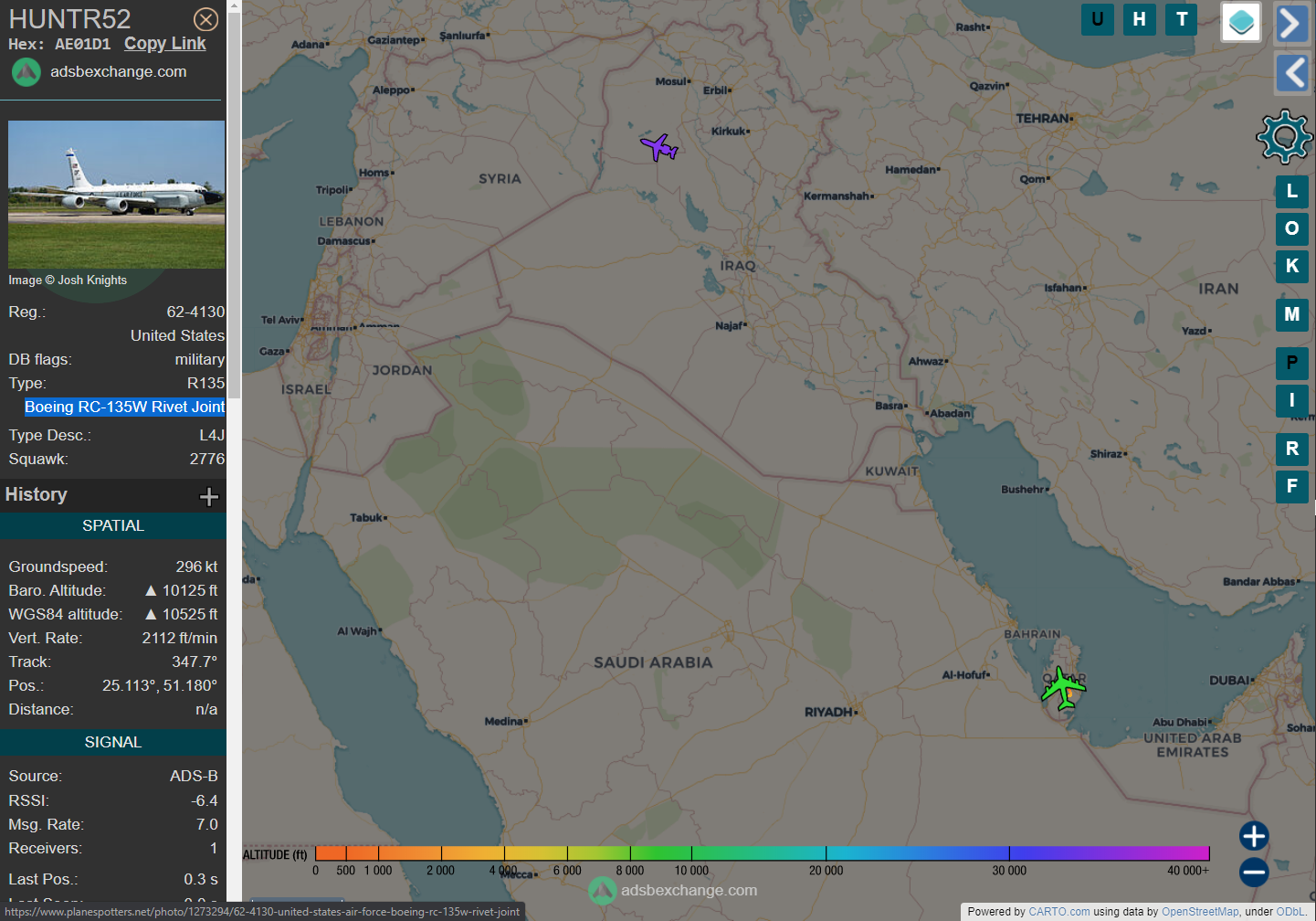The height and width of the screenshot is (921, 1316).
Task: Click the History section title
Action: pyautogui.click(x=37, y=494)
